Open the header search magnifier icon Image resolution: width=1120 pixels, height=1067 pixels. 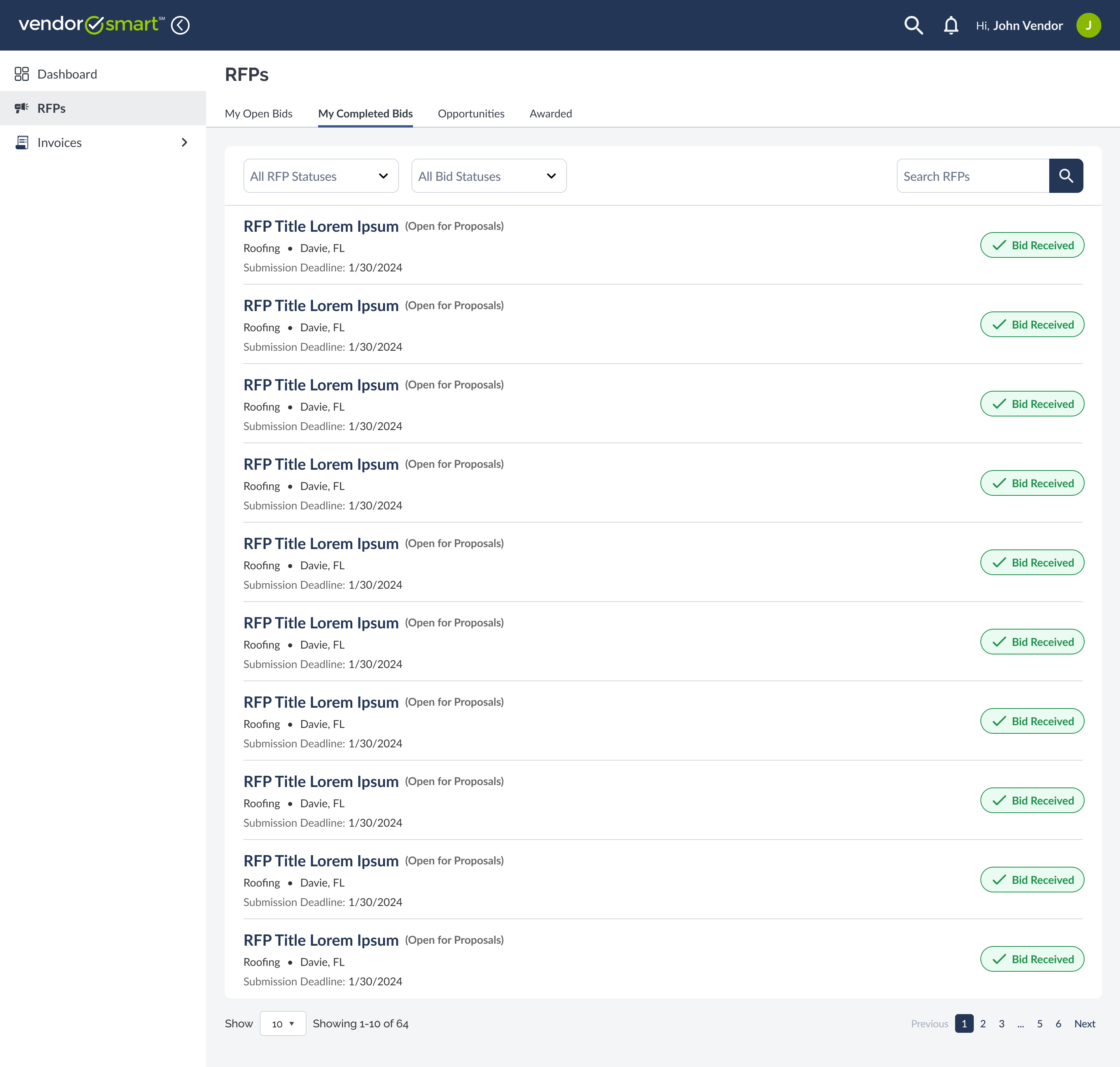913,25
